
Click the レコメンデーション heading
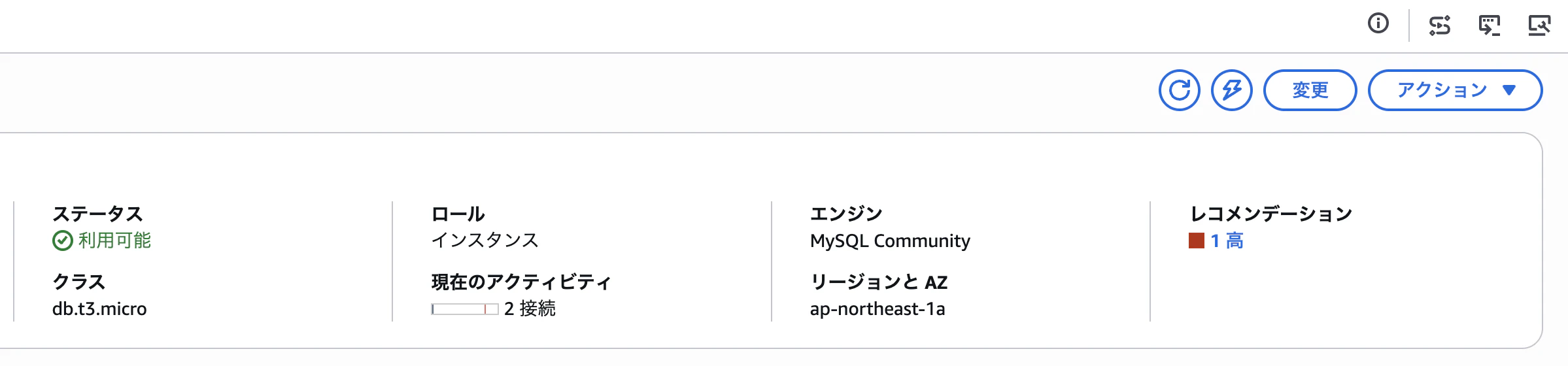pyautogui.click(x=1270, y=214)
